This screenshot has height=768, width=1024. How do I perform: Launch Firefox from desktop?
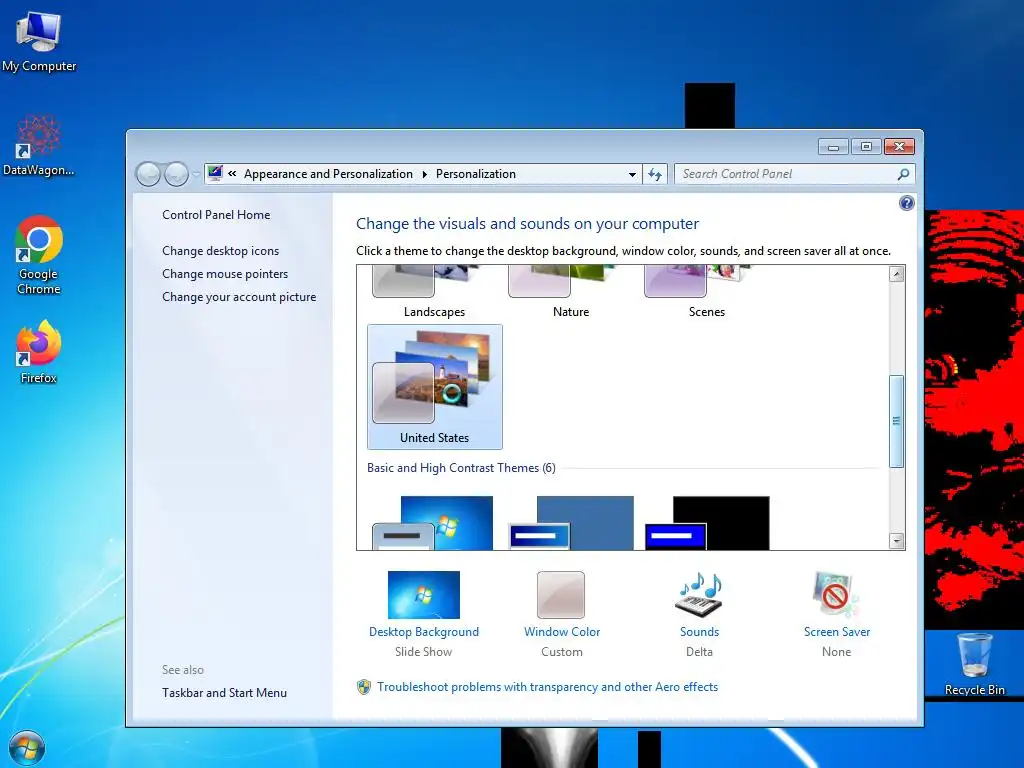39,351
